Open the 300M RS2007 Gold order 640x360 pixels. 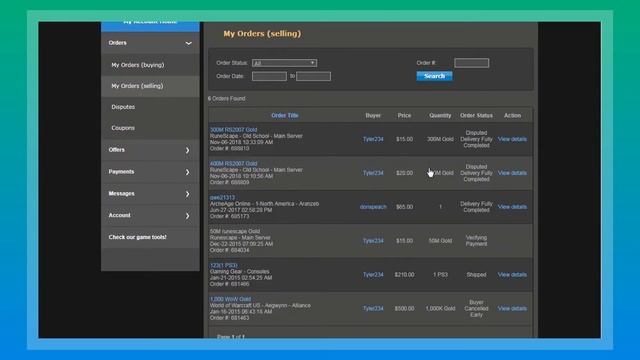click(x=233, y=130)
